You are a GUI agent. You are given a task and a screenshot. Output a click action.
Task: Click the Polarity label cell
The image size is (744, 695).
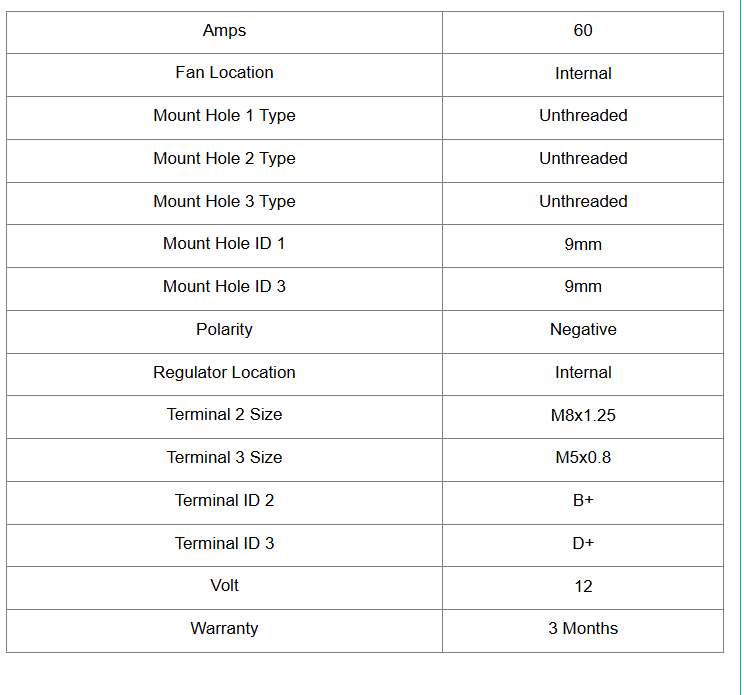click(x=224, y=330)
